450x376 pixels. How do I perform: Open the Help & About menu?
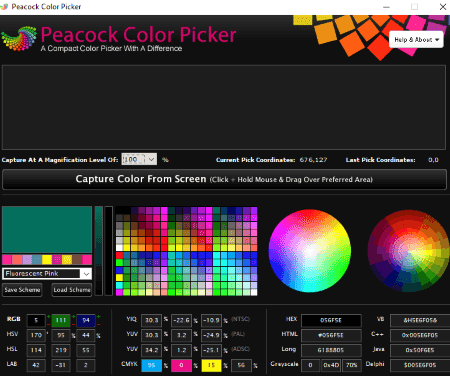click(416, 40)
